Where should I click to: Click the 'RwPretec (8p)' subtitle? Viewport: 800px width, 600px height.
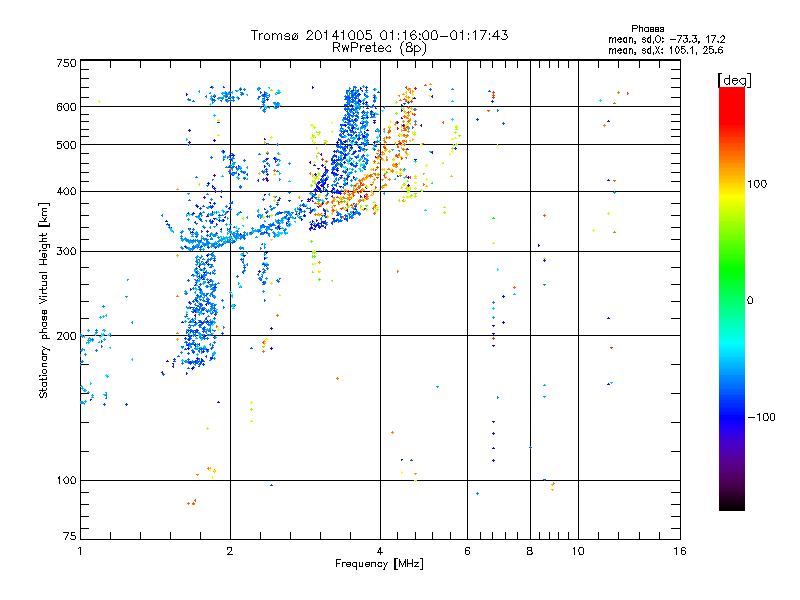click(379, 48)
